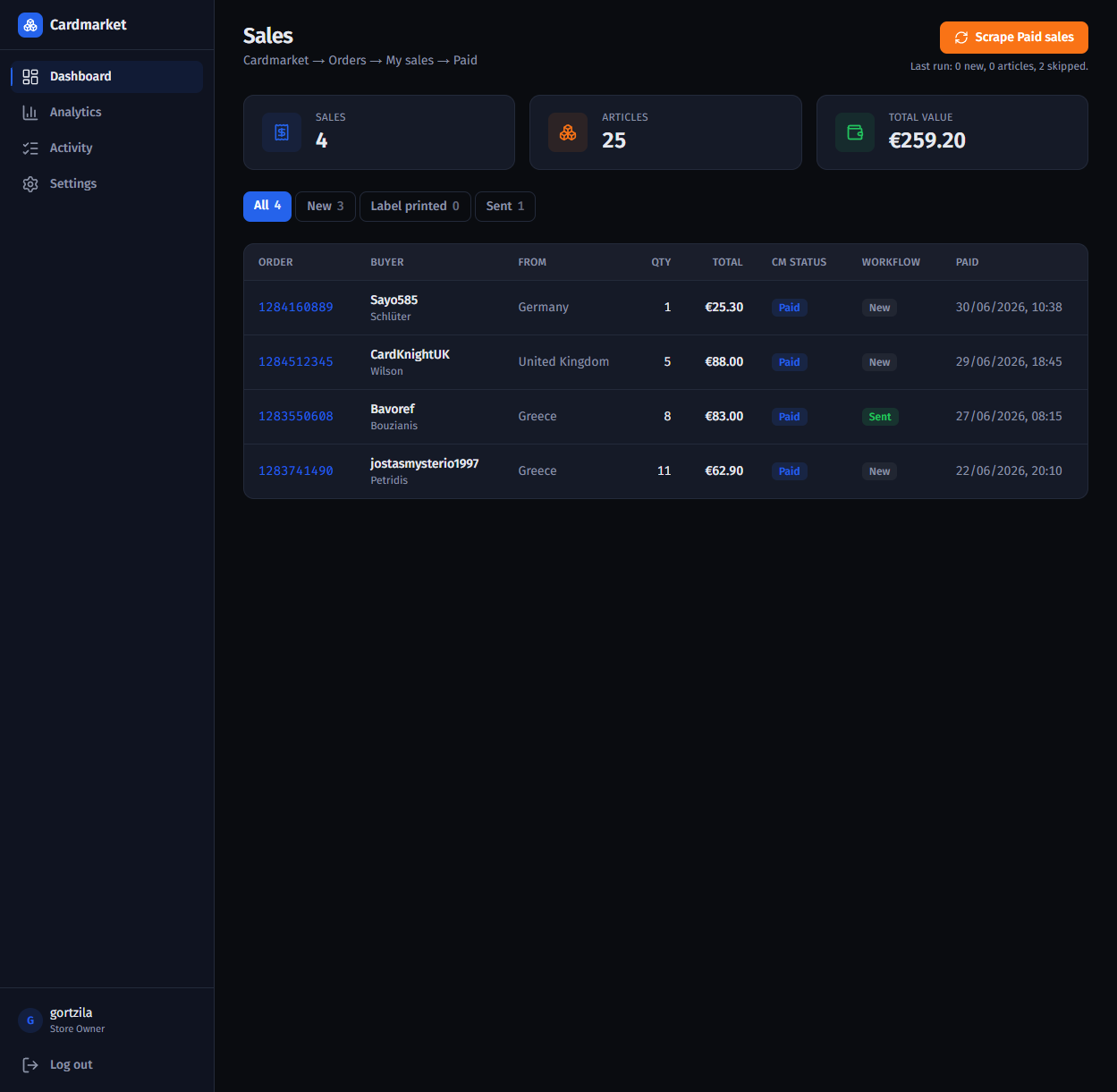Viewport: 1117px width, 1092px height.
Task: Click the TOTAL column header
Action: coord(728,263)
